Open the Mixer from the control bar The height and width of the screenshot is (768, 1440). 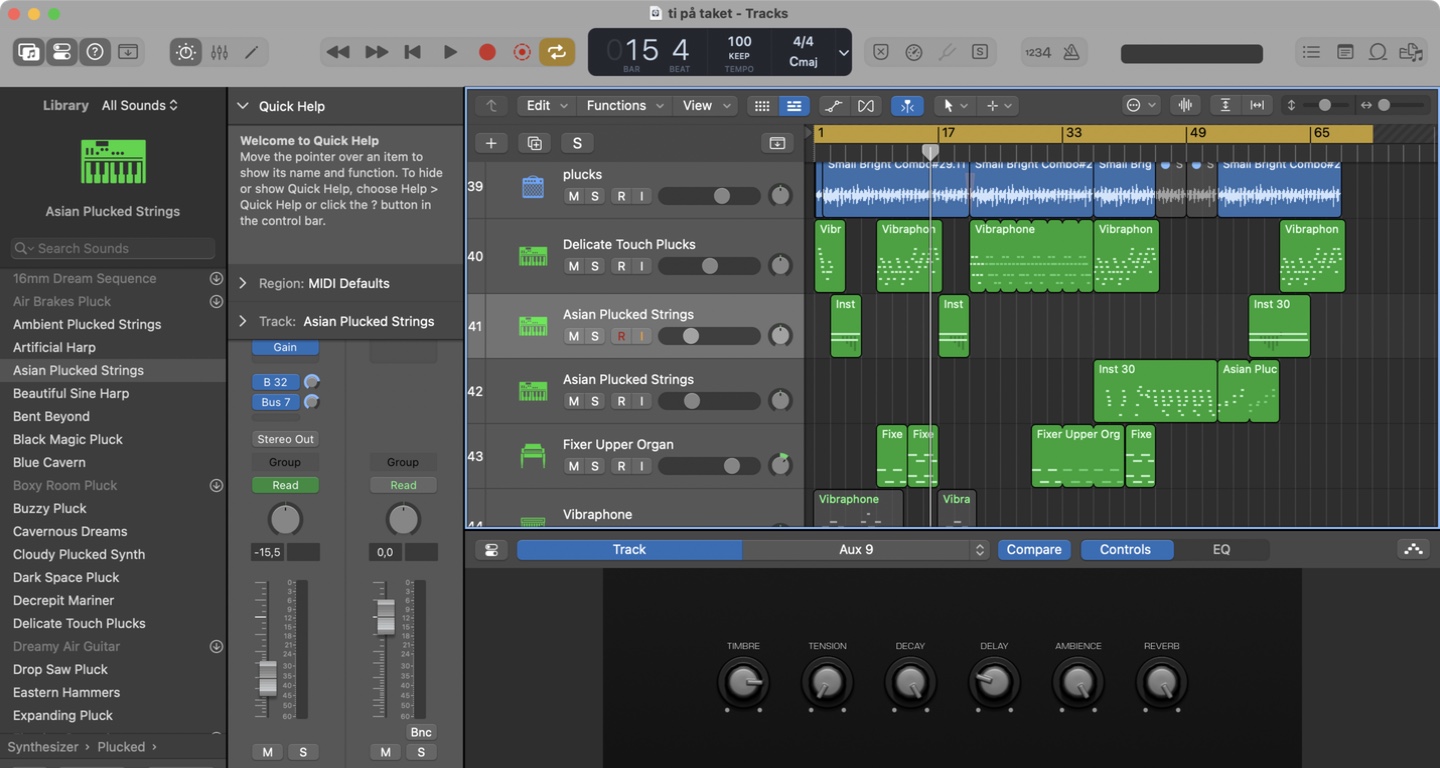click(219, 52)
